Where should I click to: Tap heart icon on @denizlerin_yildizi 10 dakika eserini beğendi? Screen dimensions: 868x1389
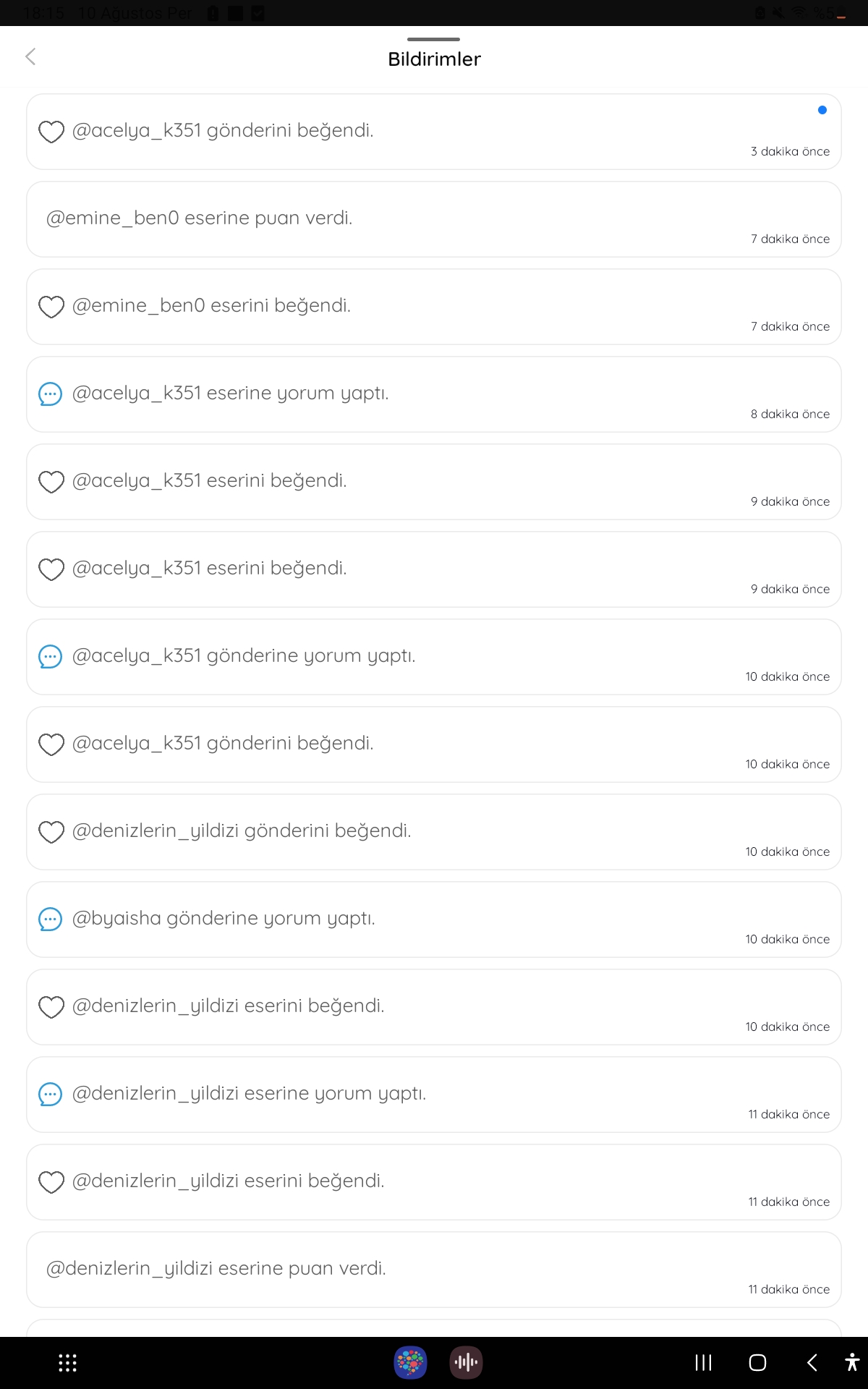click(51, 1007)
